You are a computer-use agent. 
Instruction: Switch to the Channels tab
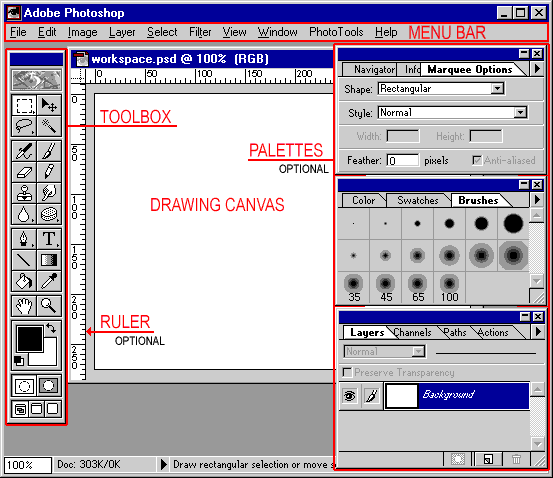point(412,332)
